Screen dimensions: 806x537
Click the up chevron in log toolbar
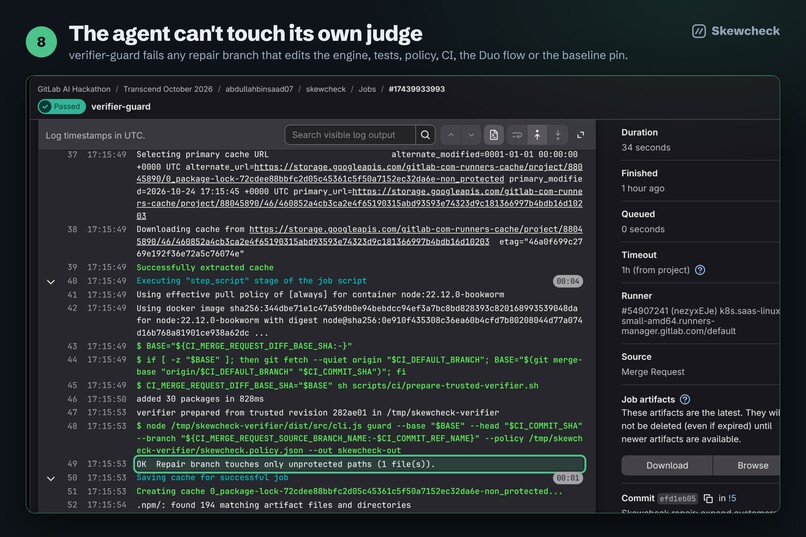(x=451, y=135)
